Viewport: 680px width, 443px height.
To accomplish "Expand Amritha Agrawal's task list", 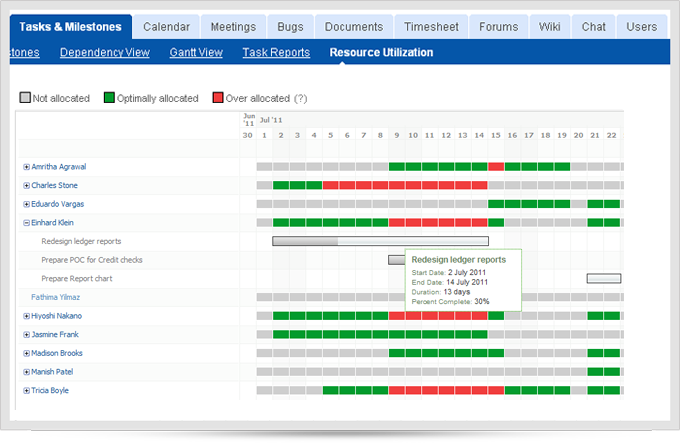I will 26,167.
